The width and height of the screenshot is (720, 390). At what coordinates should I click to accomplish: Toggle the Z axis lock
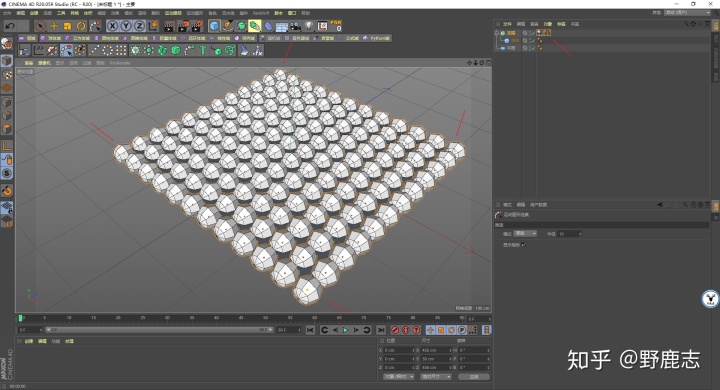[140, 26]
